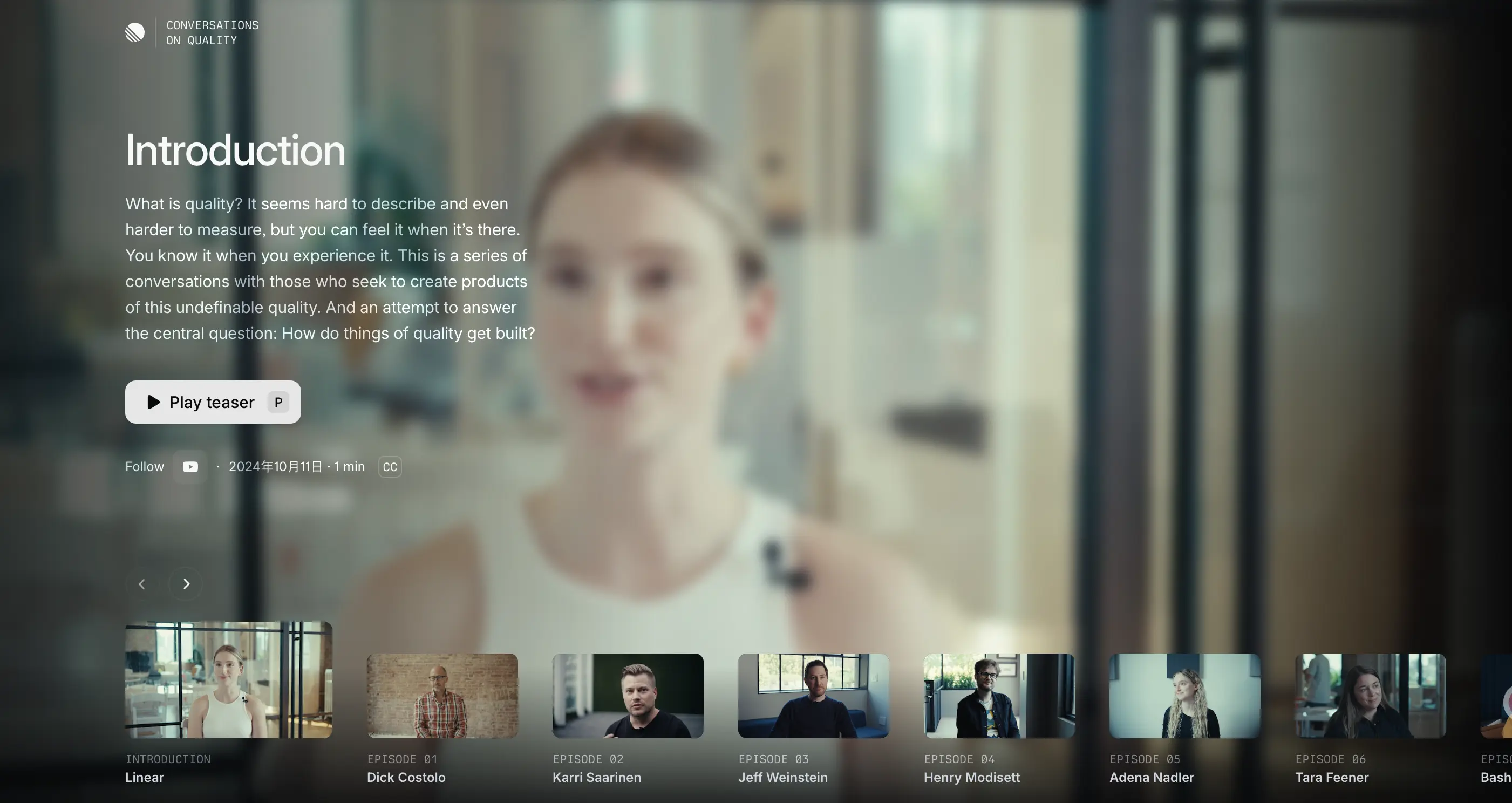
Task: Open the YouTube follow icon
Action: (x=190, y=467)
